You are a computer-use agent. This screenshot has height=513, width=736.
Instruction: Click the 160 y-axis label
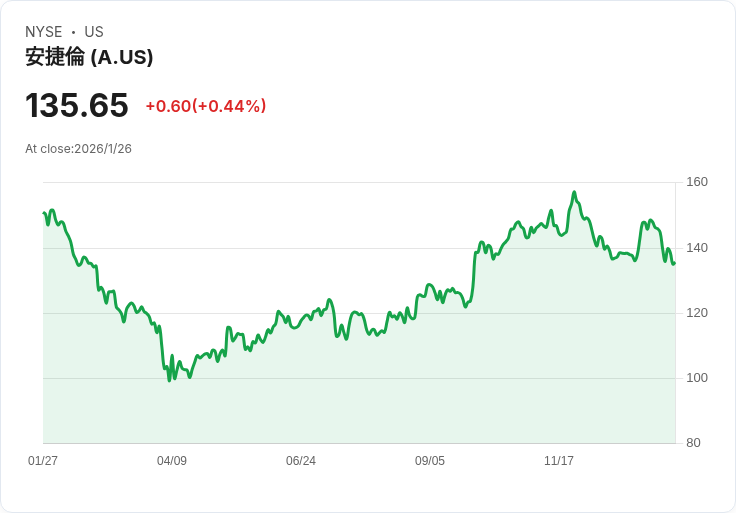[696, 182]
